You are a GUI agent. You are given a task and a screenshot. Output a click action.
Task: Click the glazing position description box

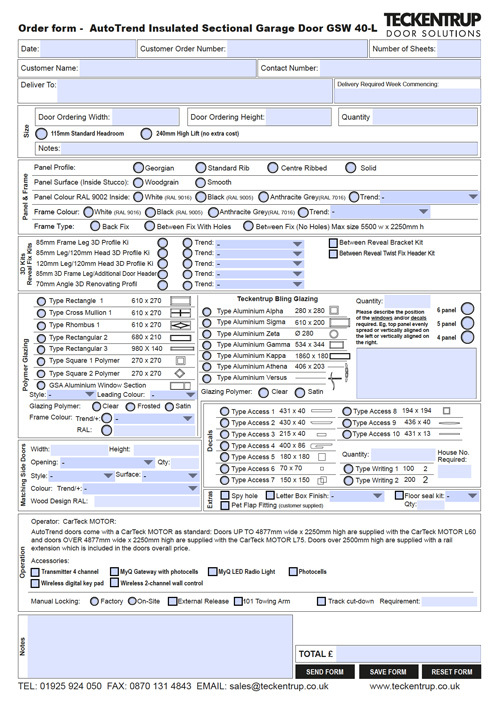pyautogui.click(x=416, y=373)
